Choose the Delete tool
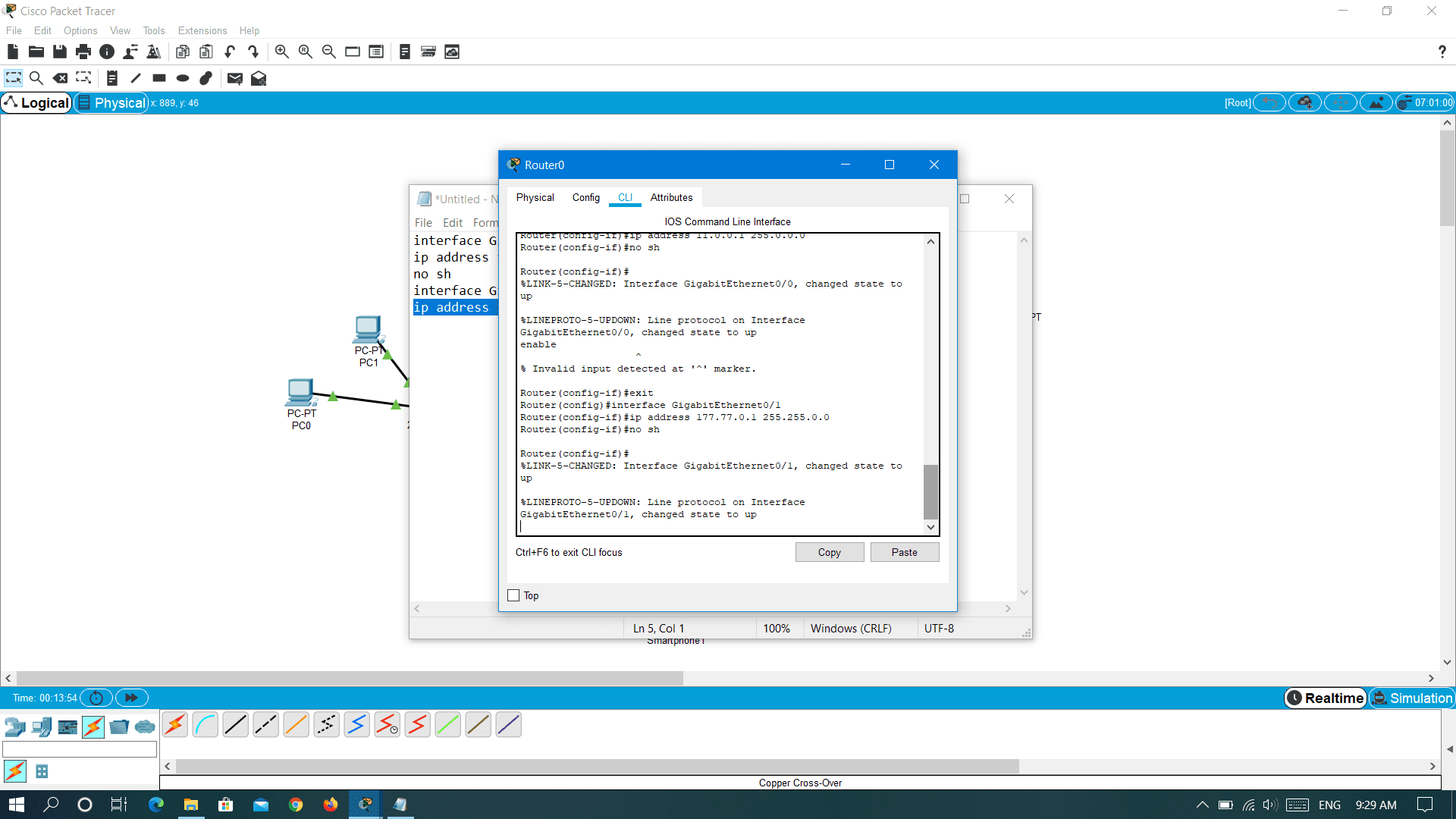1456x819 pixels. [60, 78]
